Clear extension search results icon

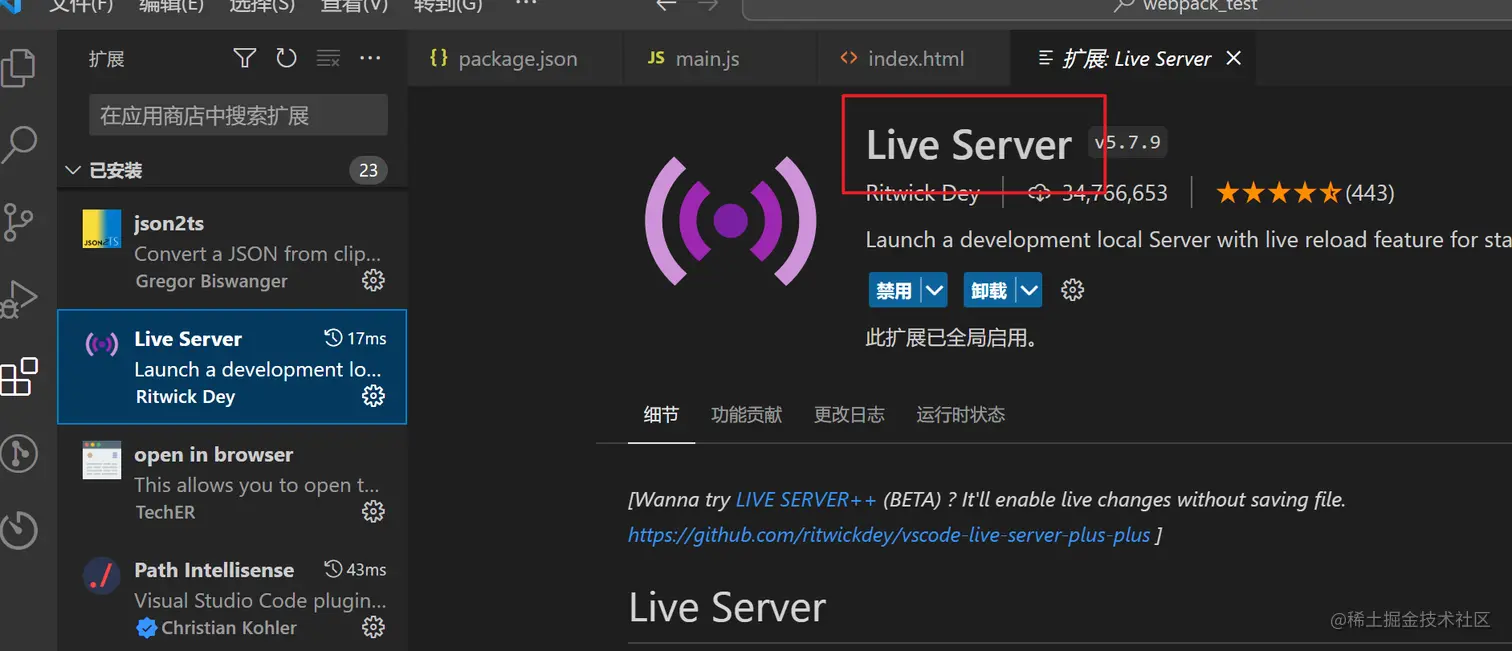(x=328, y=59)
